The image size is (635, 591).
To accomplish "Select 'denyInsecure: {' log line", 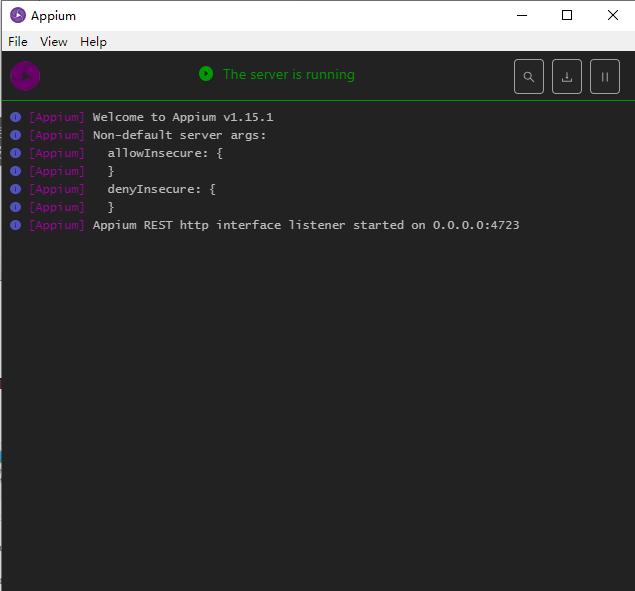I will pyautogui.click(x=162, y=189).
